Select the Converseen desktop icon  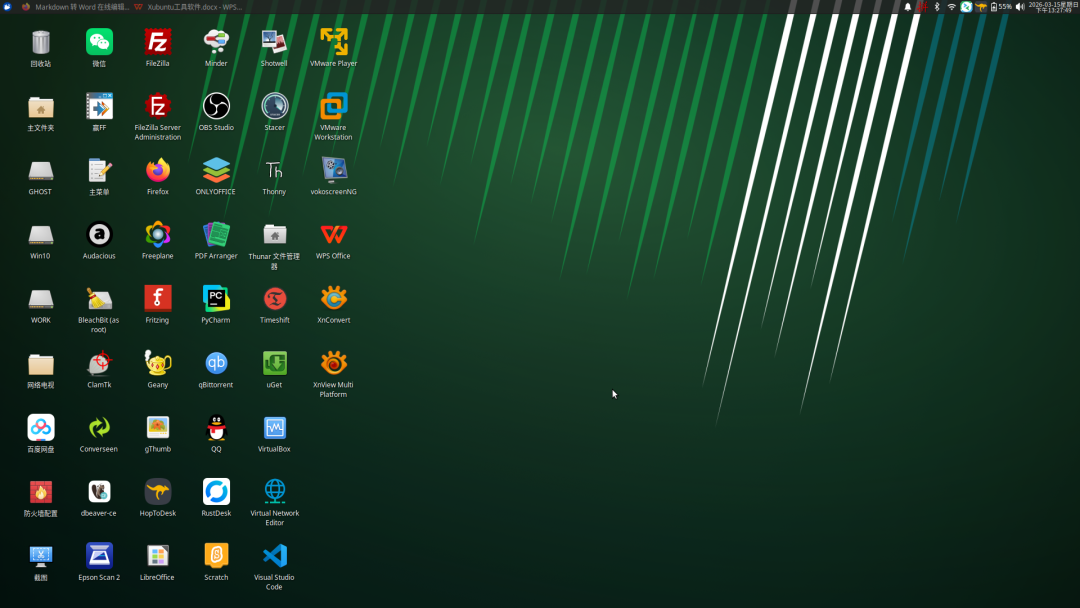(99, 434)
